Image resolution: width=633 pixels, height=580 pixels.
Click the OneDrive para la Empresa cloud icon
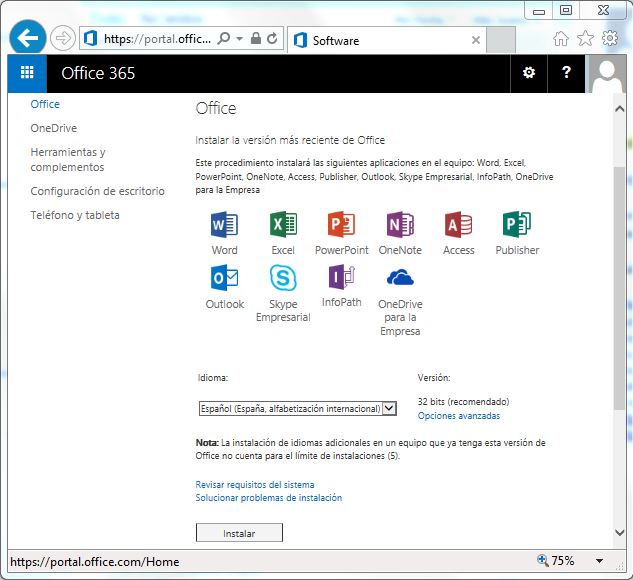point(400,278)
